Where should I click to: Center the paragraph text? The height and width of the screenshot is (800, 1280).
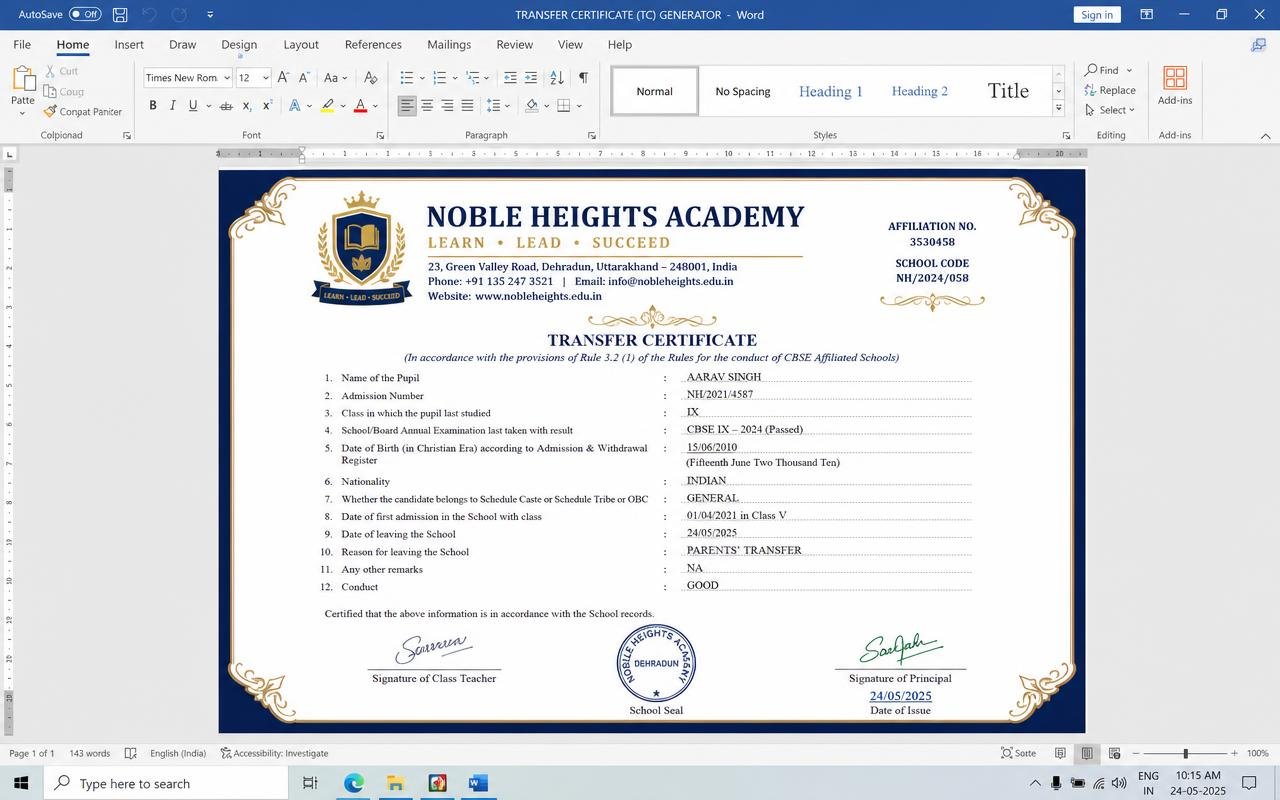tap(427, 105)
